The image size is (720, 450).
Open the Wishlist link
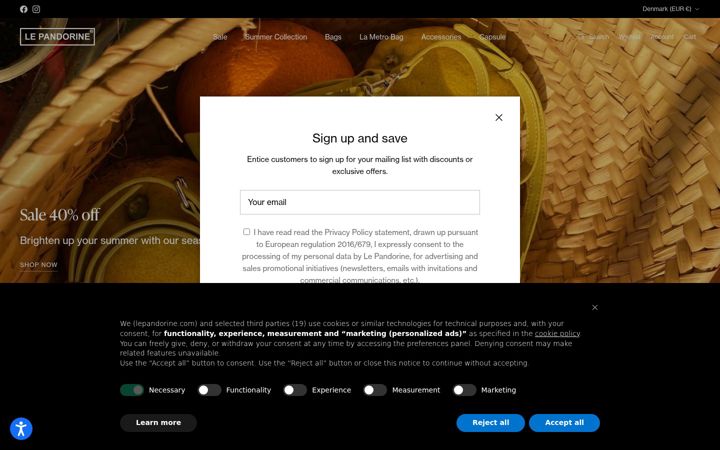coord(630,37)
